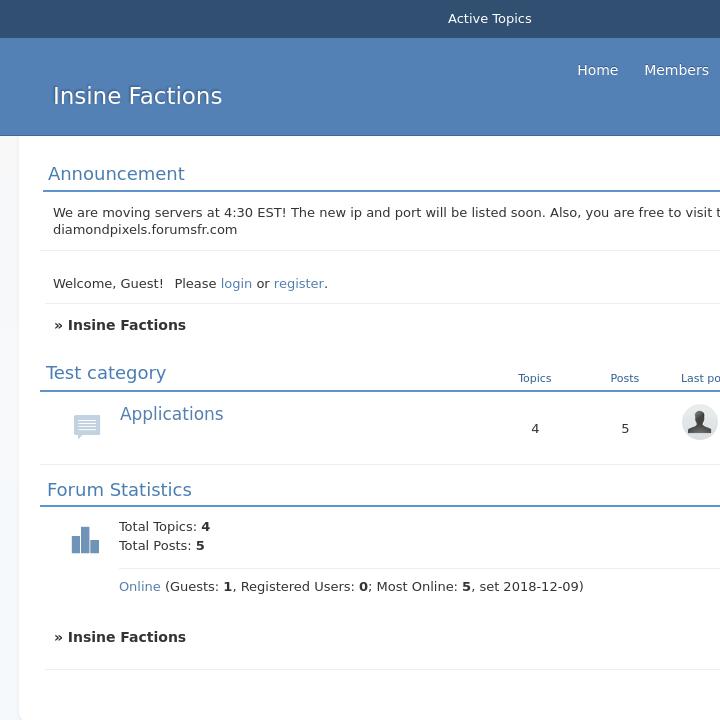Click the Forum Statistics bar chart icon

[85, 540]
